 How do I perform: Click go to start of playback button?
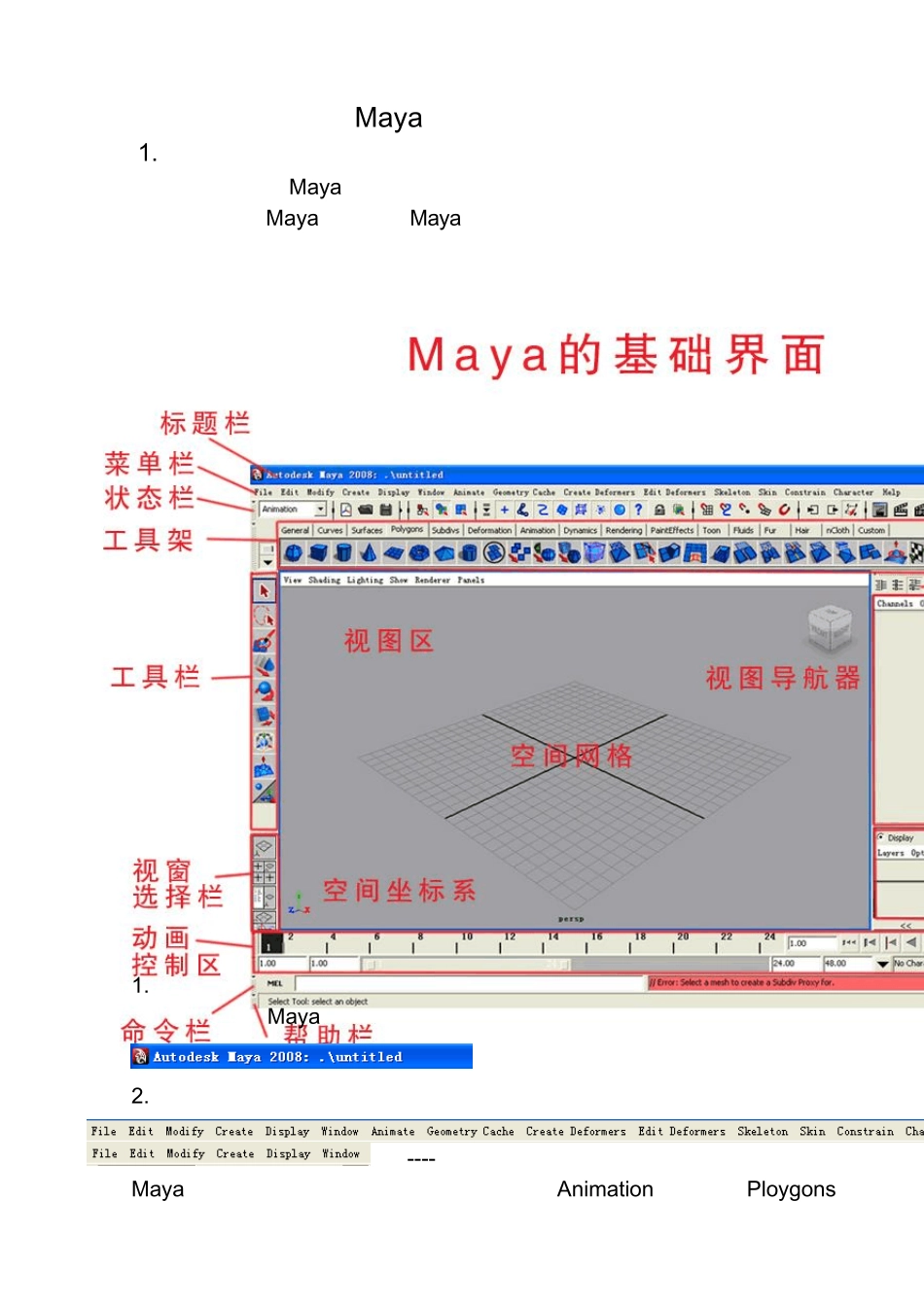tap(849, 942)
